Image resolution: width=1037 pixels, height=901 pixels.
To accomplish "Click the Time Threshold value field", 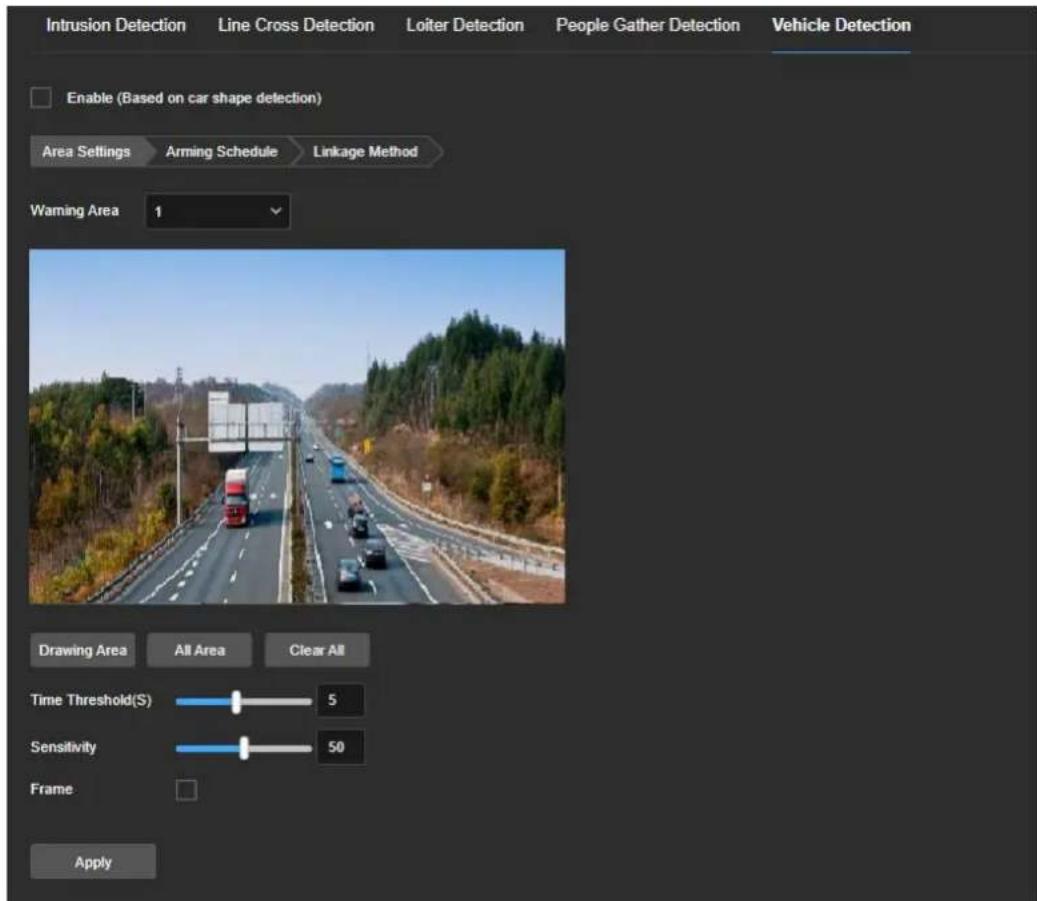I will point(341,700).
